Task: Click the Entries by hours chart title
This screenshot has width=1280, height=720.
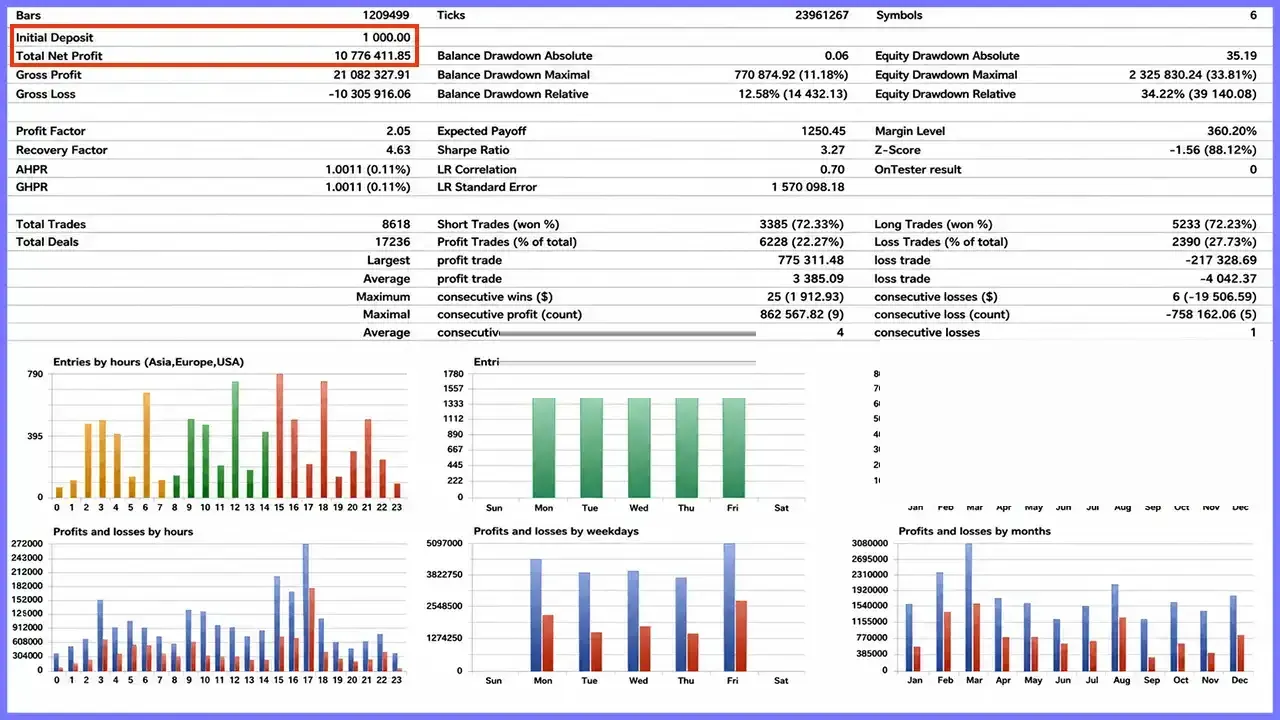Action: coord(148,362)
